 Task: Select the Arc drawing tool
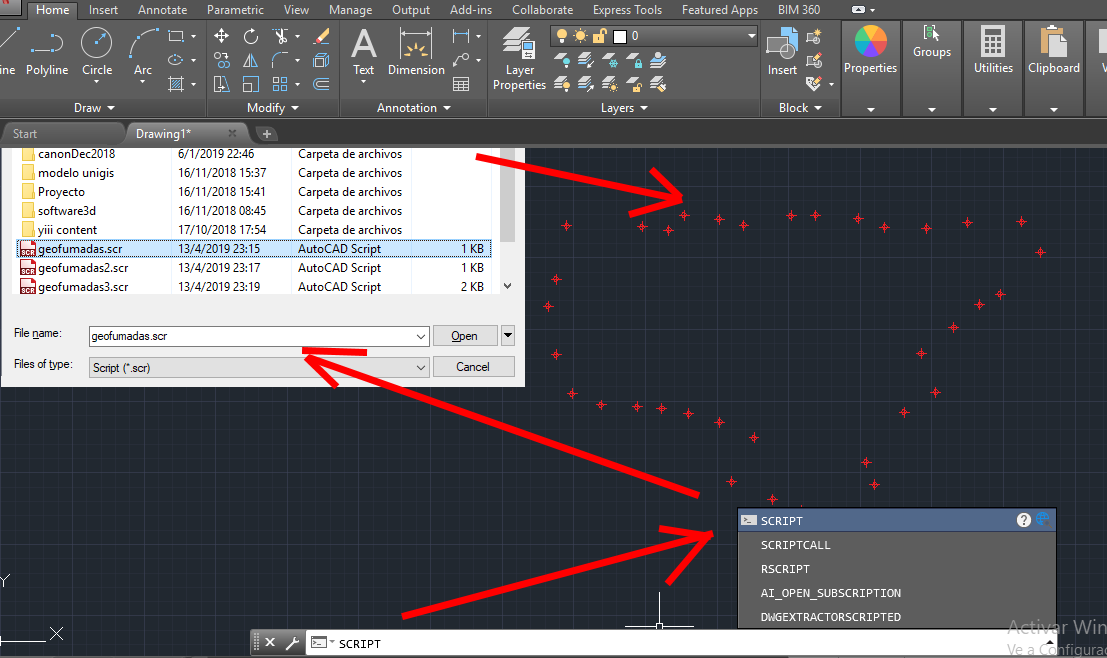[x=143, y=55]
